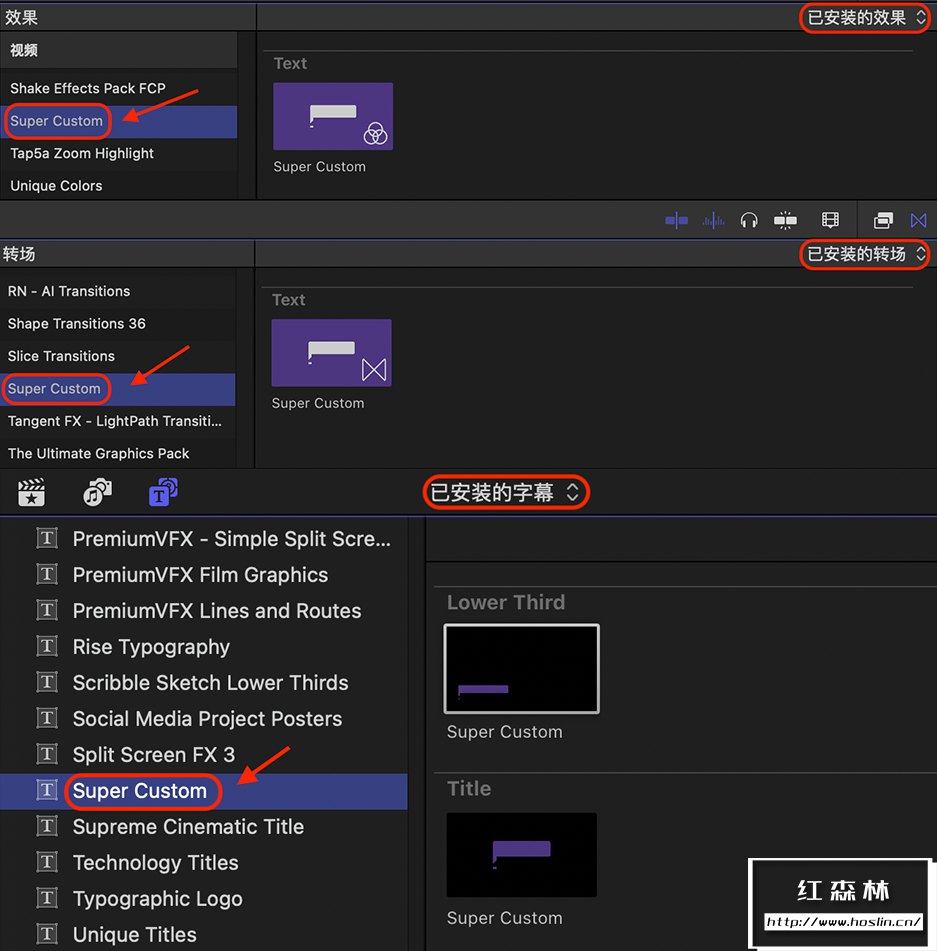This screenshot has height=951, width=937.
Task: Click the headphones solo icon
Action: point(749,220)
